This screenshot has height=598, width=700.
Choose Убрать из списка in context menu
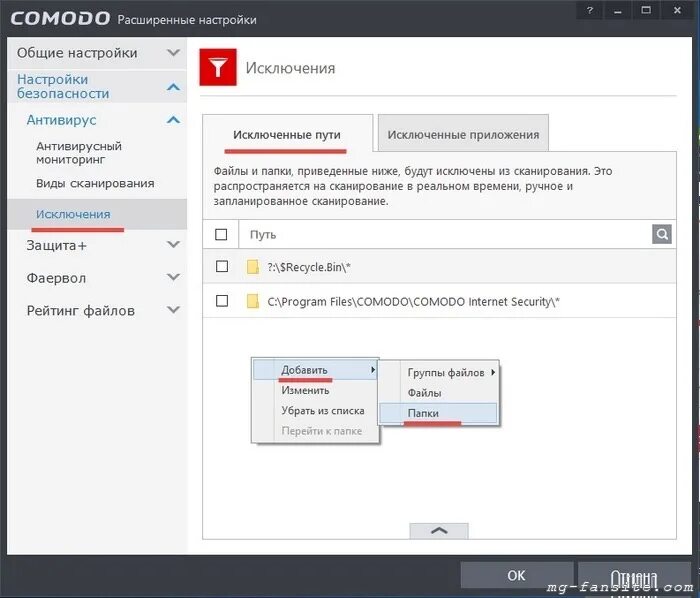click(x=315, y=411)
